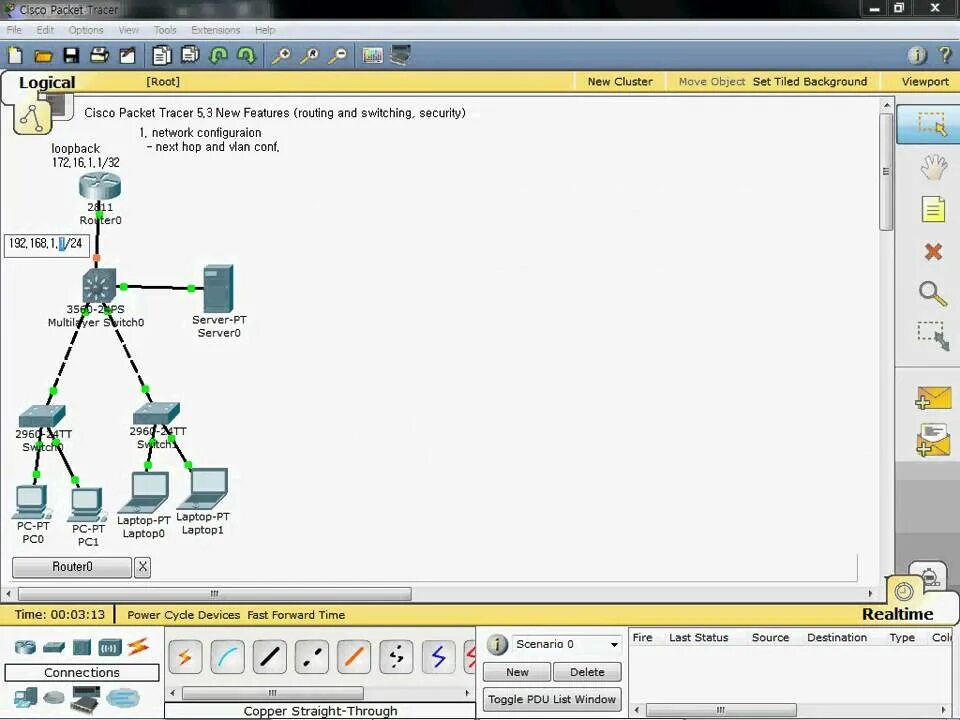Select the Routers device category icon
Image resolution: width=960 pixels, height=720 pixels.
(x=25, y=647)
